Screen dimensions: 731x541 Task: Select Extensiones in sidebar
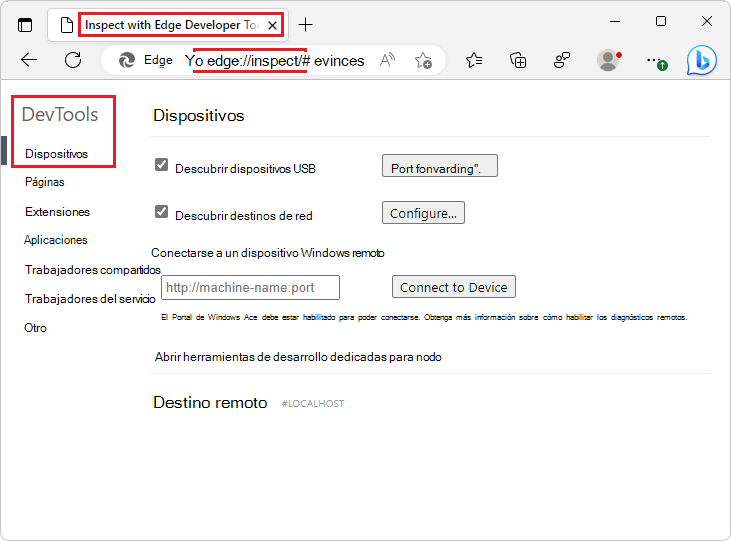(57, 212)
